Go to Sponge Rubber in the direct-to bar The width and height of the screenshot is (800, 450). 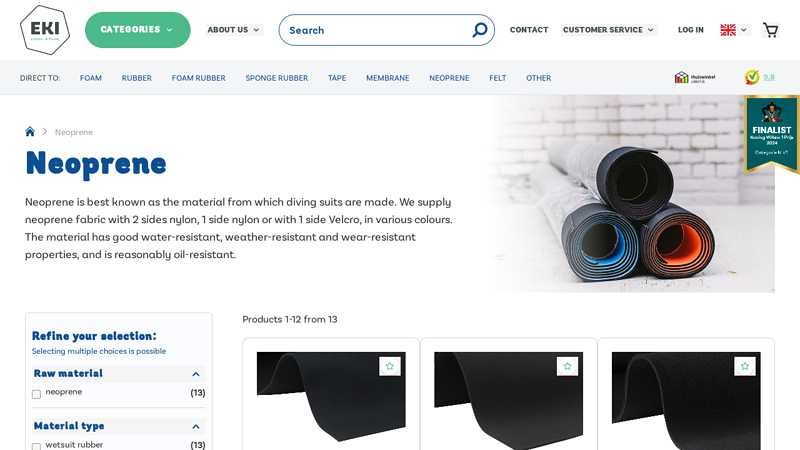[x=277, y=78]
